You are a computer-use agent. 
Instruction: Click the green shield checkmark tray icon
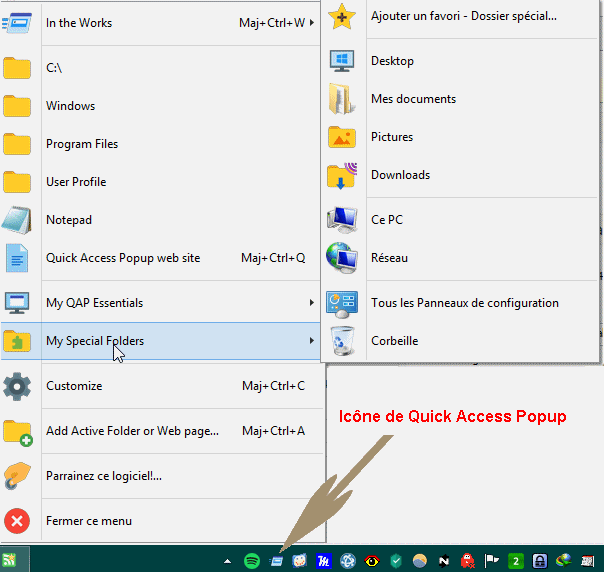click(x=396, y=561)
